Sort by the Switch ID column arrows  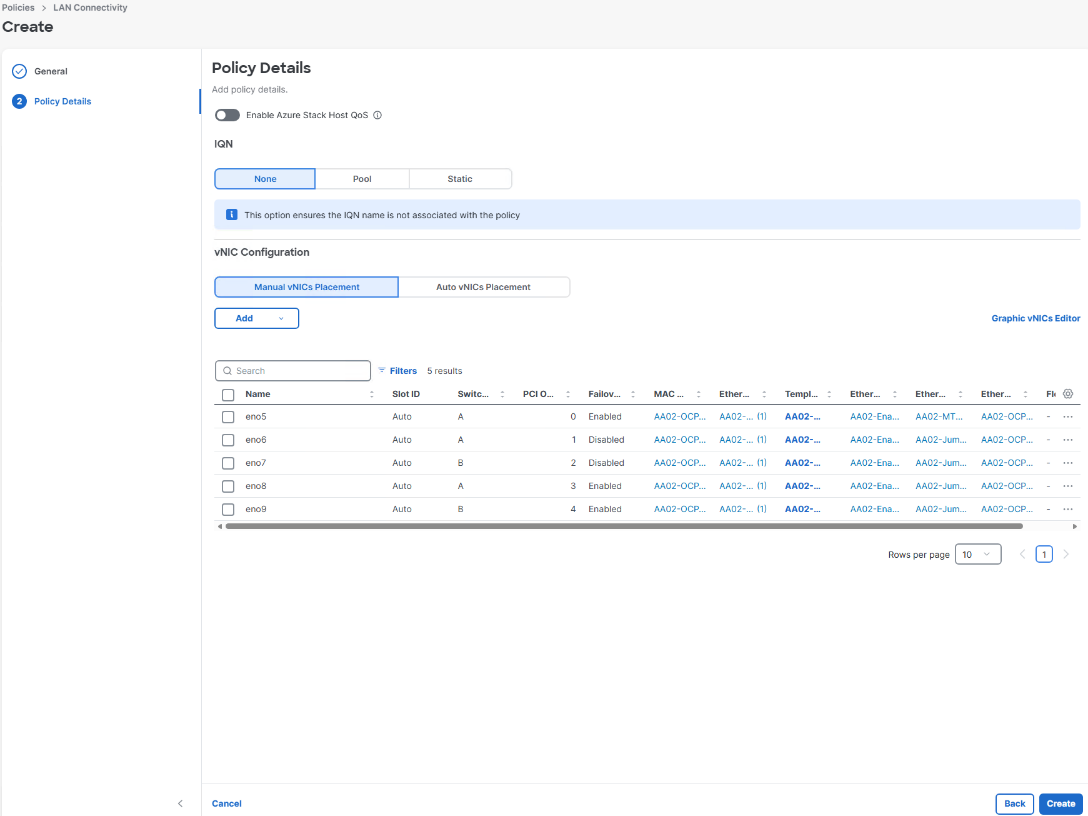(502, 394)
